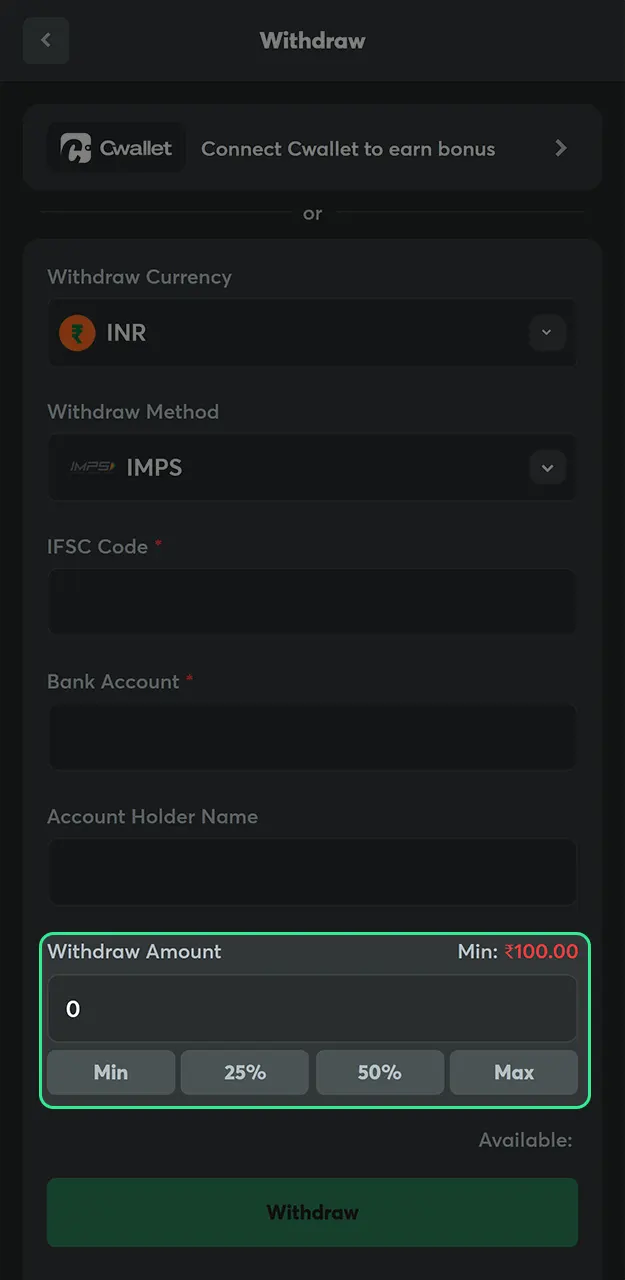The width and height of the screenshot is (625, 1280).
Task: Expand the Withdraw Method selector
Action: (547, 467)
